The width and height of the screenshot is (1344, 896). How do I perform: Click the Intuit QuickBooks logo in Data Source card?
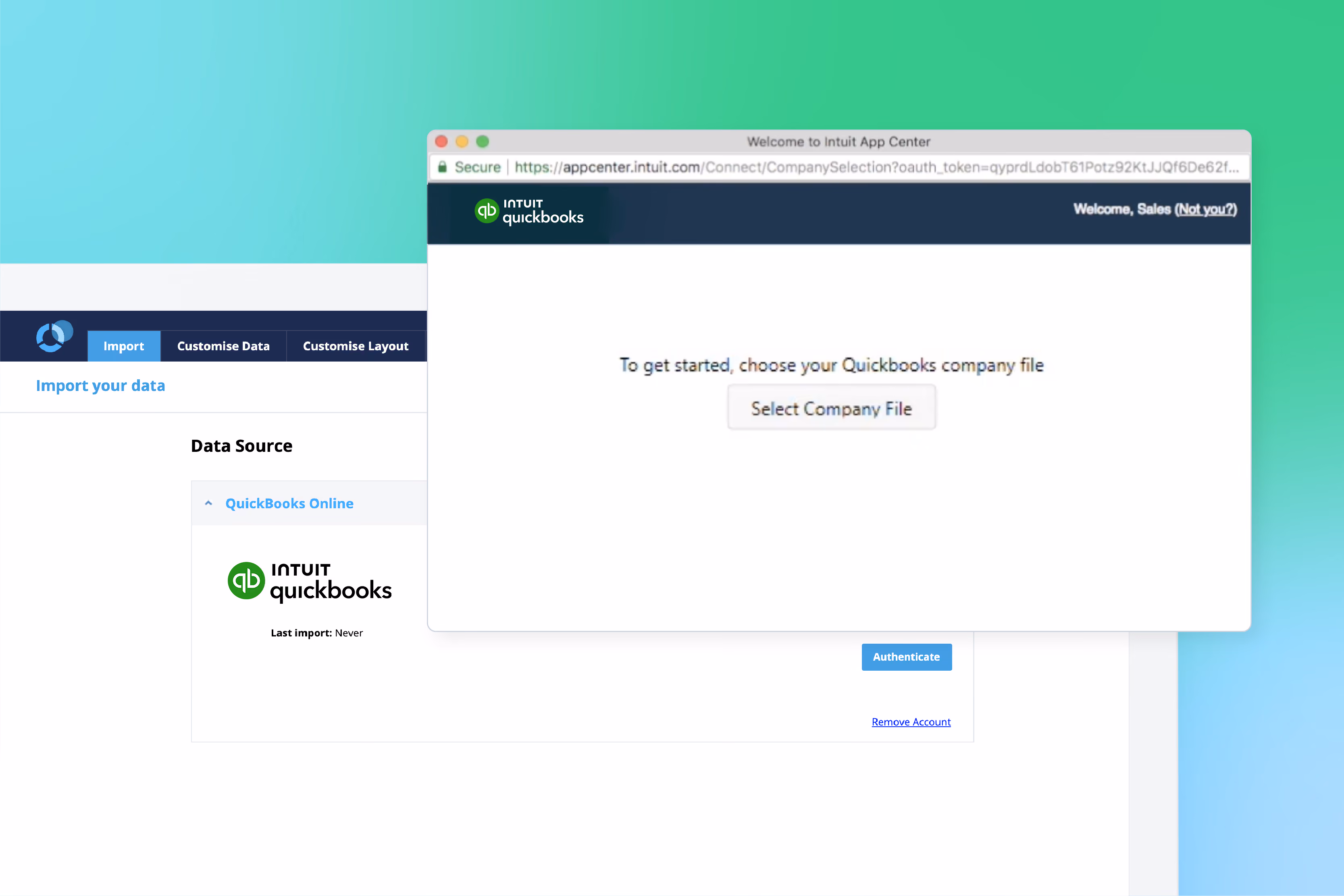pyautogui.click(x=310, y=582)
